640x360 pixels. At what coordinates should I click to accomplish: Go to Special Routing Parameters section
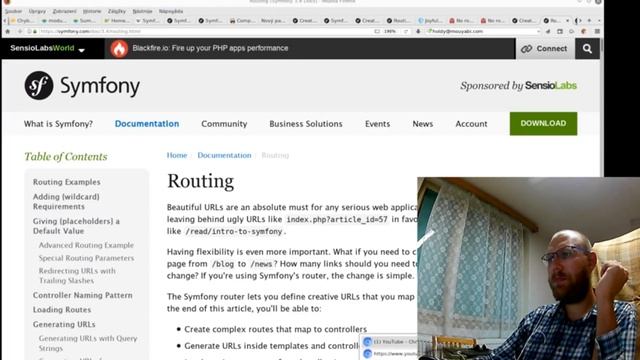(86, 258)
